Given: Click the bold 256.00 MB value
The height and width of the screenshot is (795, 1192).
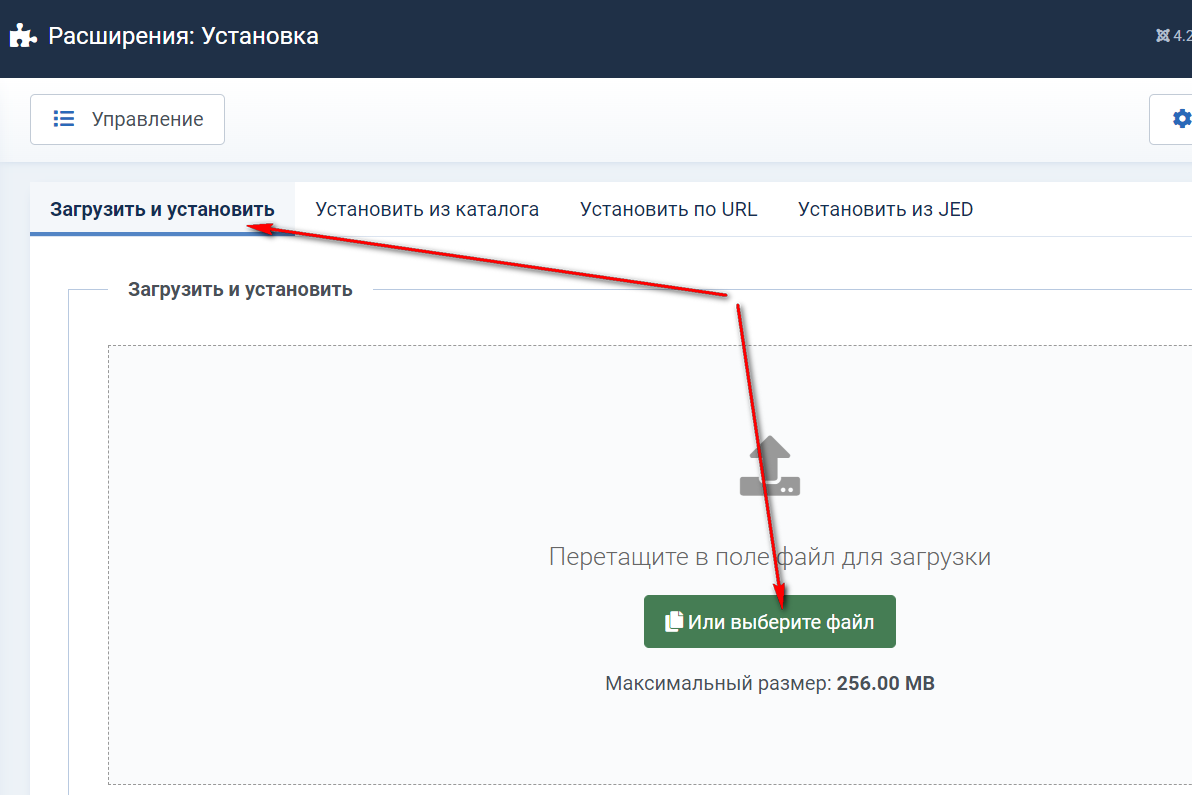Looking at the screenshot, I should 885,684.
